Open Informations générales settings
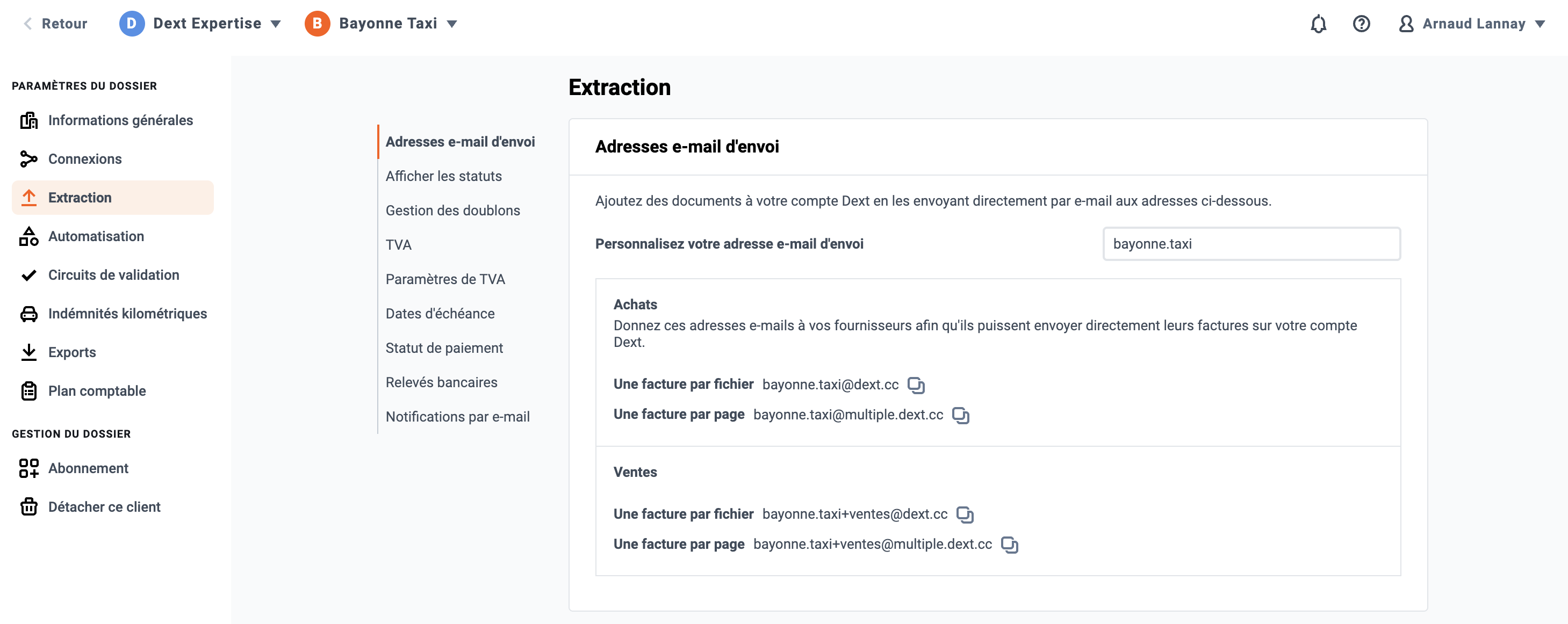The height and width of the screenshot is (624, 1568). tap(120, 120)
